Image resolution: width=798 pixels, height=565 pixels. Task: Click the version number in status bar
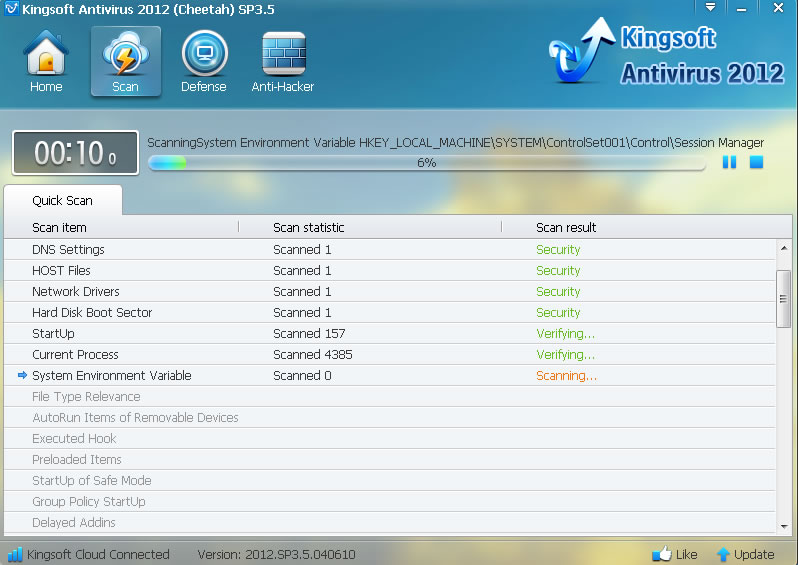[276, 554]
